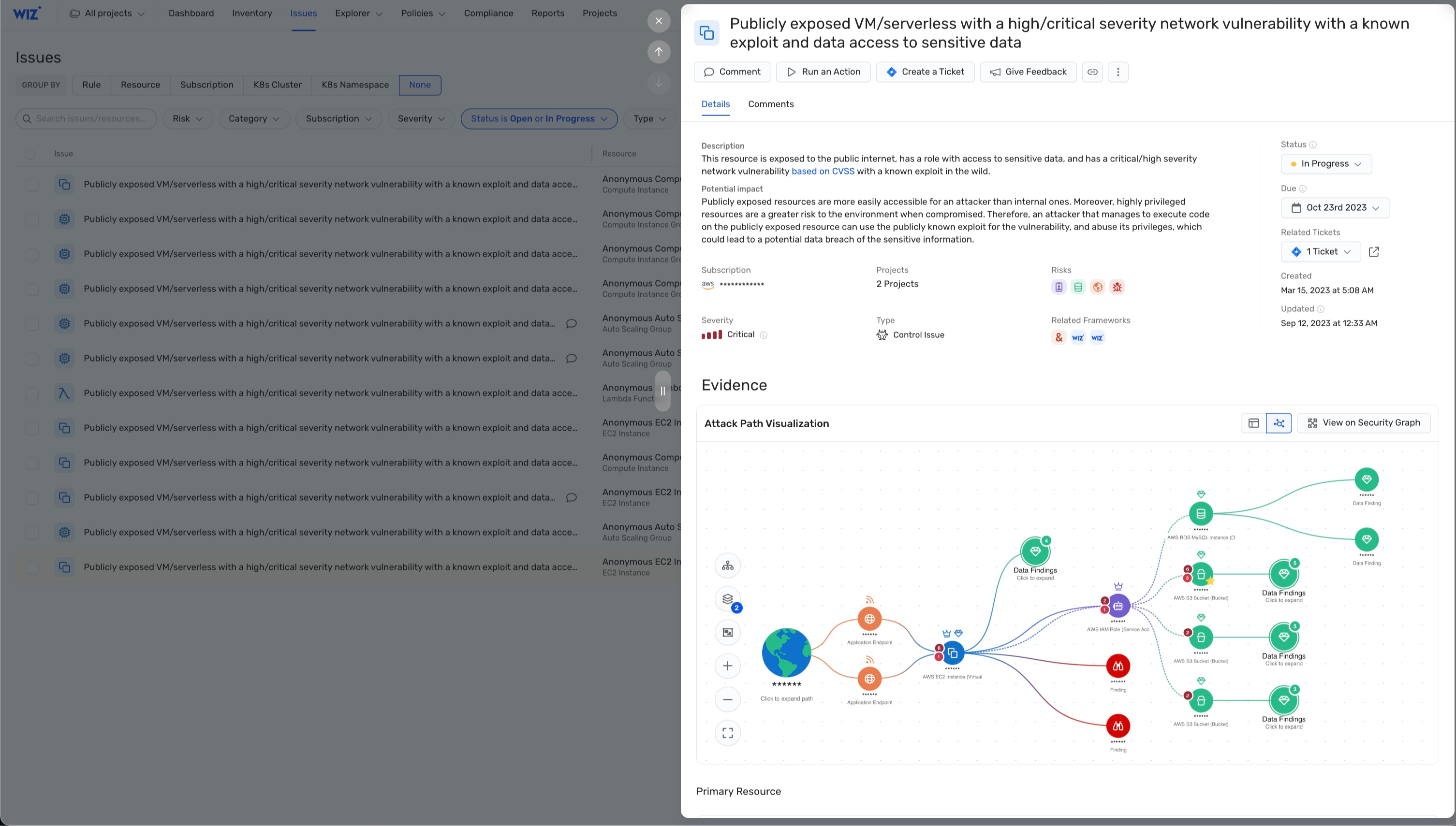The height and width of the screenshot is (826, 1456).
Task: Open related ticket in external window icon
Action: (x=1374, y=252)
